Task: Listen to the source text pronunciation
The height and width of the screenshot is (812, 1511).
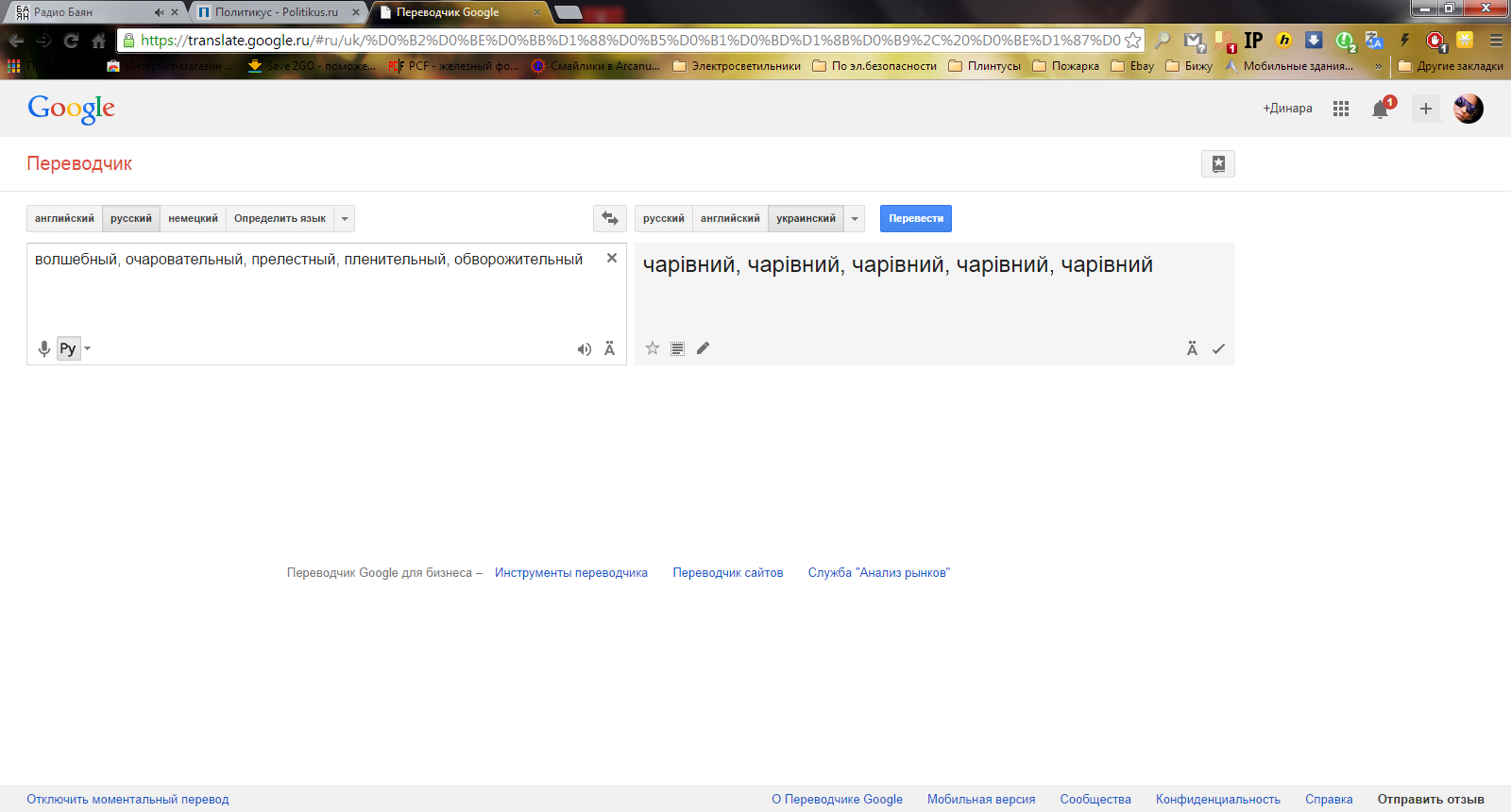Action: 585,349
